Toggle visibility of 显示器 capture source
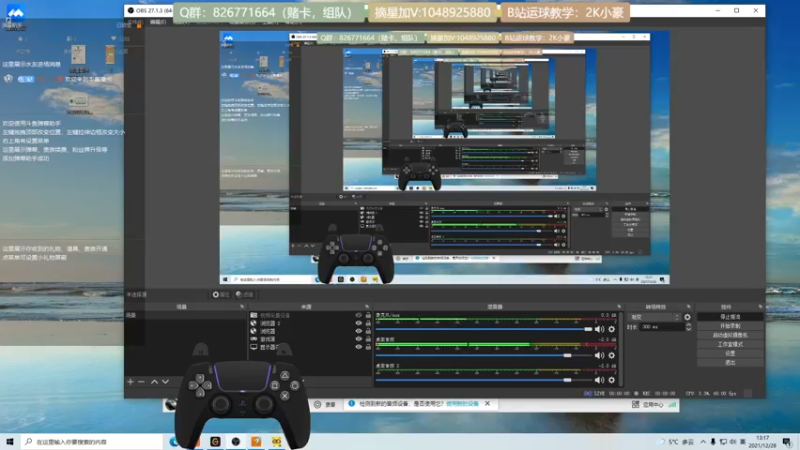 click(x=359, y=347)
